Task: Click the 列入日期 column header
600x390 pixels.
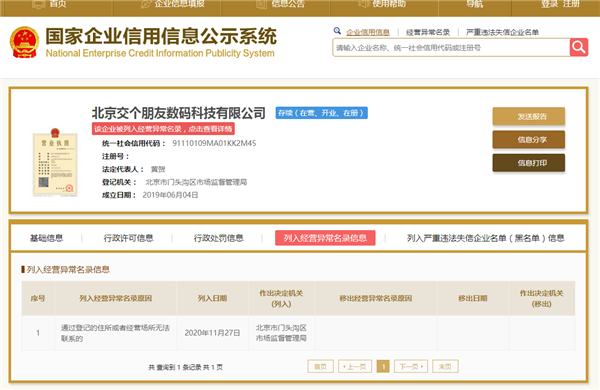Action: 212,299
